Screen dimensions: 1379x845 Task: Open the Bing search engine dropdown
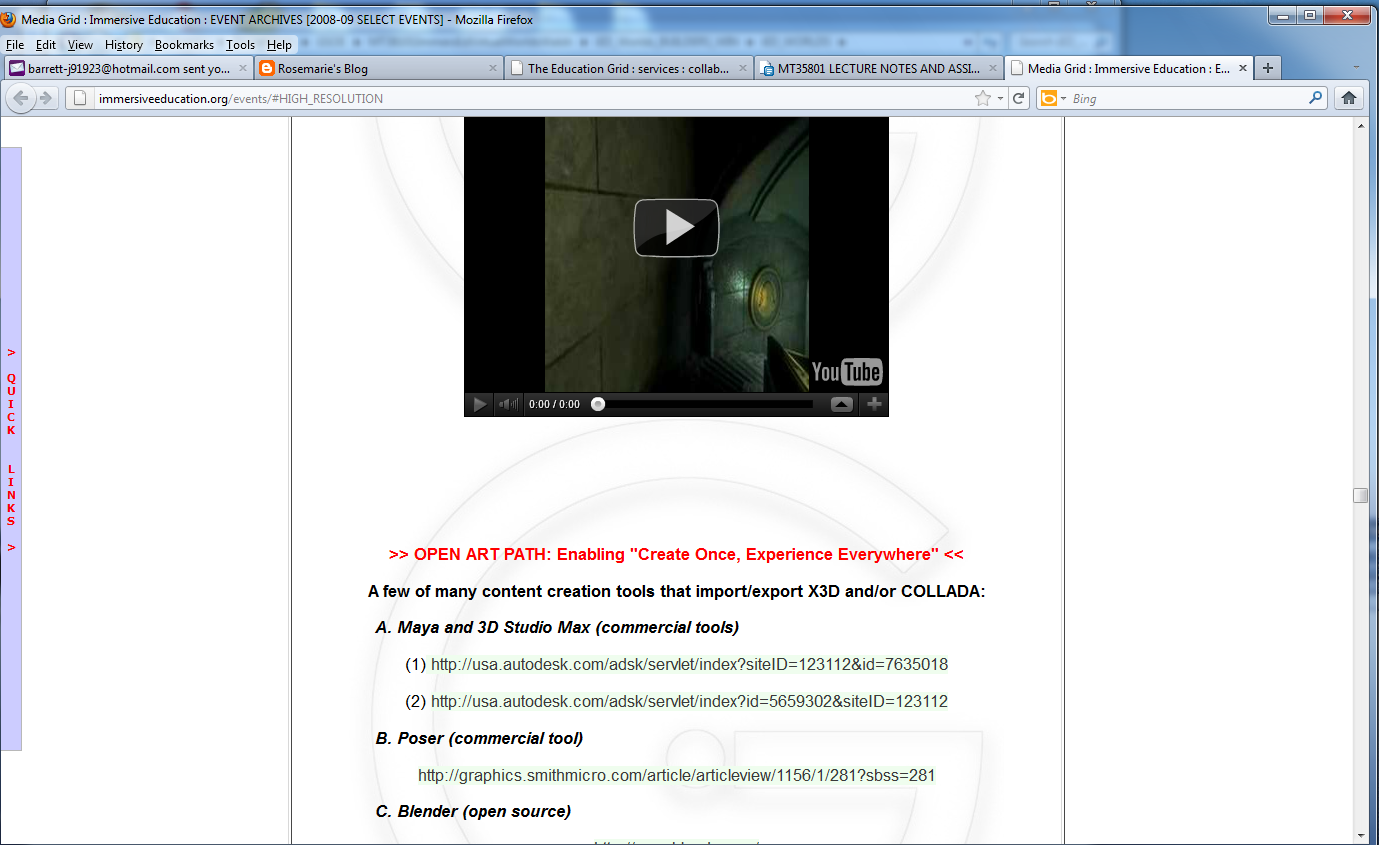point(1054,98)
